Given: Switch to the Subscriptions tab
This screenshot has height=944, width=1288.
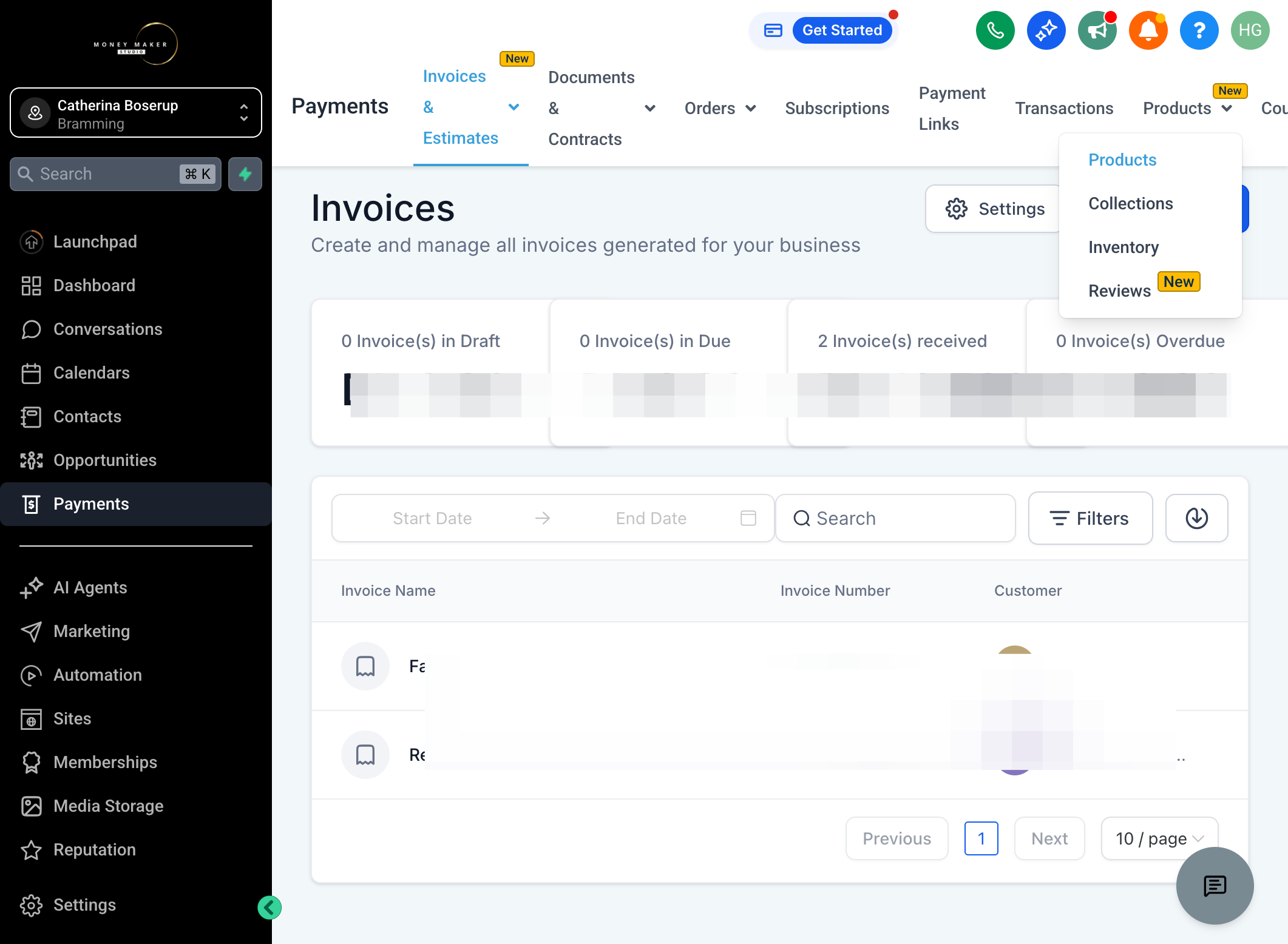Looking at the screenshot, I should [x=837, y=108].
